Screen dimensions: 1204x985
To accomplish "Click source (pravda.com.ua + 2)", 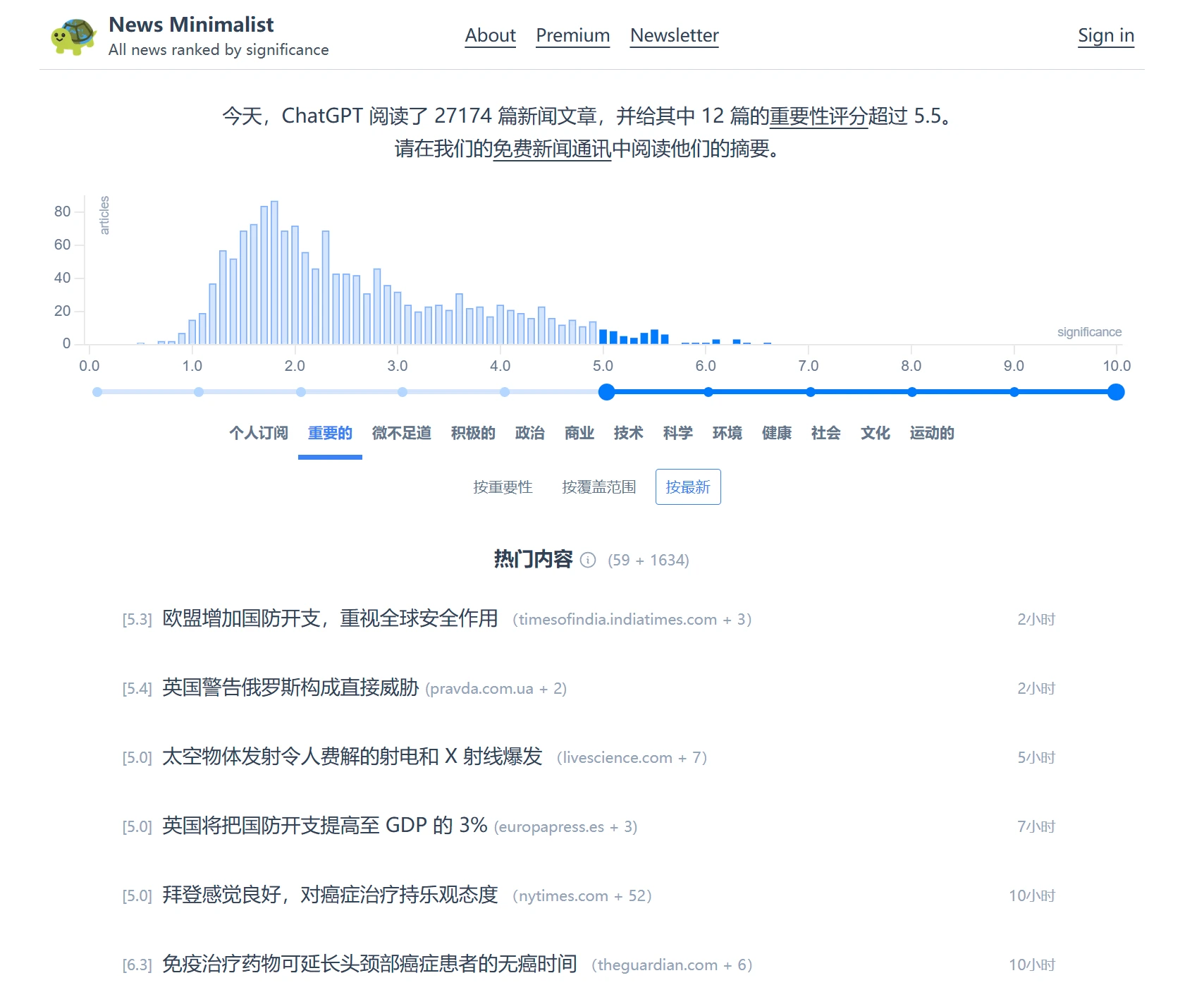I will click(x=496, y=689).
